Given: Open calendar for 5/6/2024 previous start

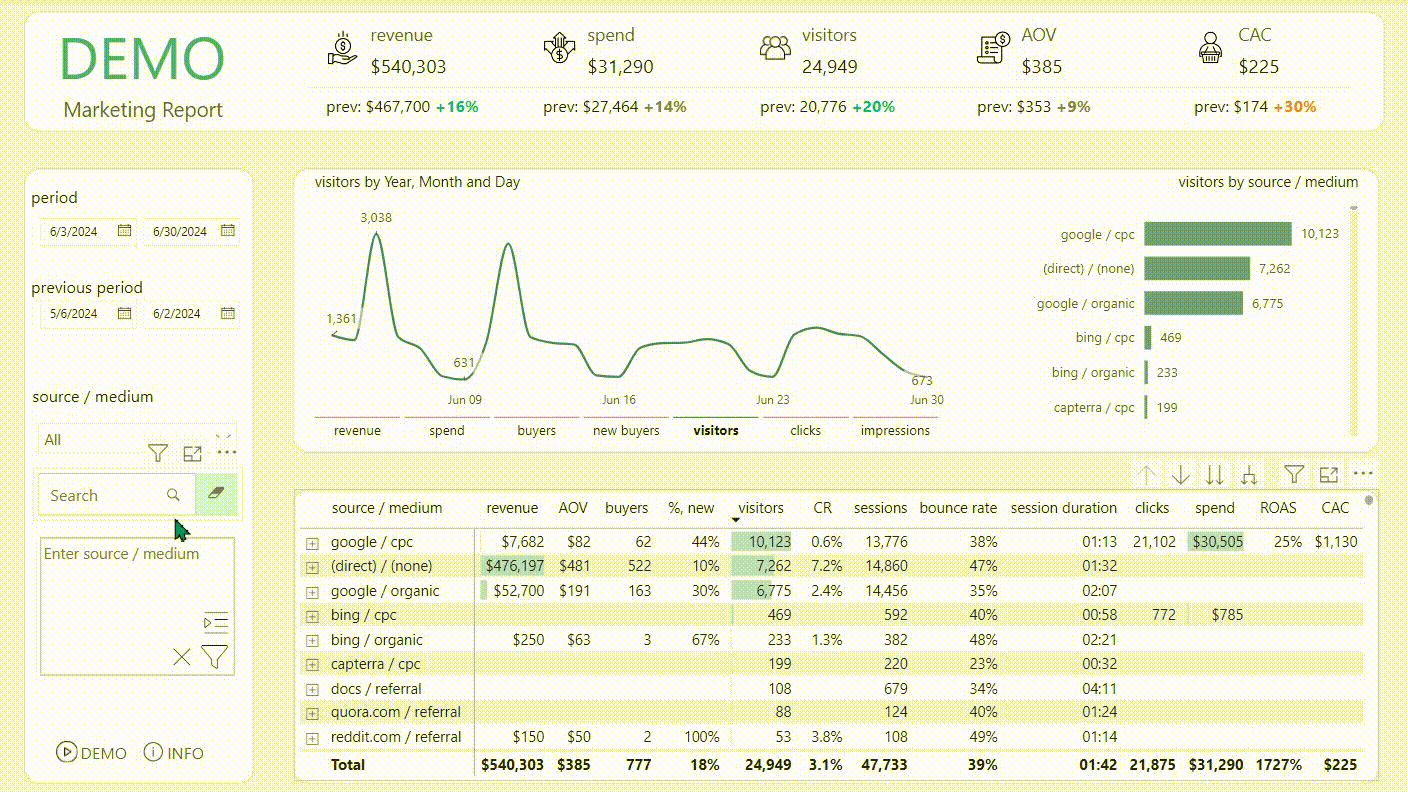Looking at the screenshot, I should coord(125,313).
